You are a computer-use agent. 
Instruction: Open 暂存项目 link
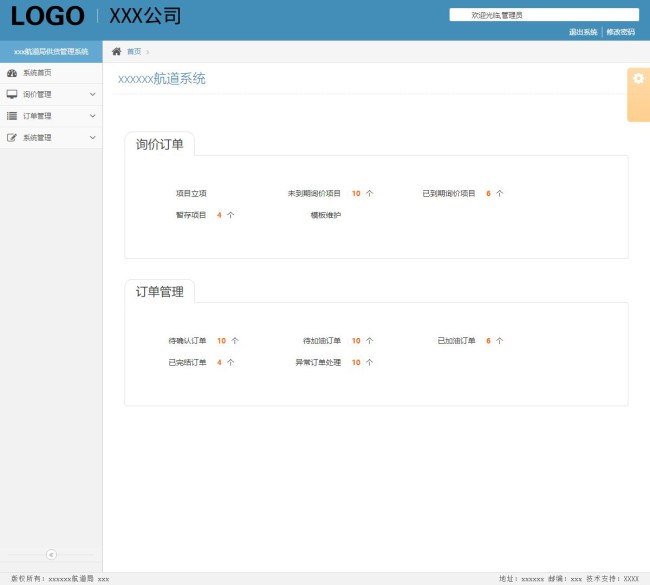tap(191, 215)
